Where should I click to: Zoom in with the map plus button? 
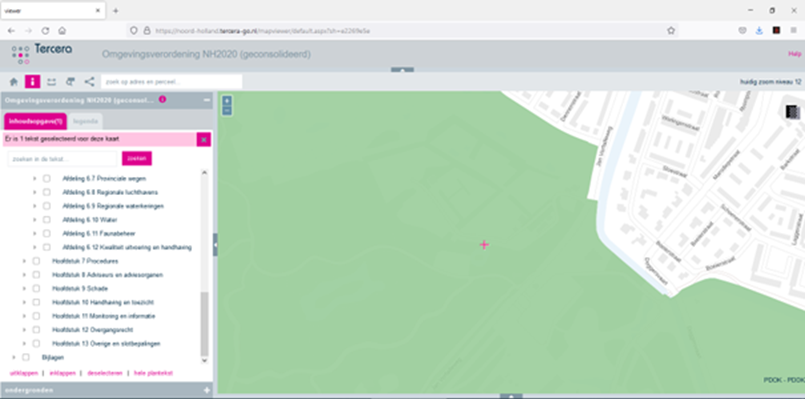tap(227, 101)
